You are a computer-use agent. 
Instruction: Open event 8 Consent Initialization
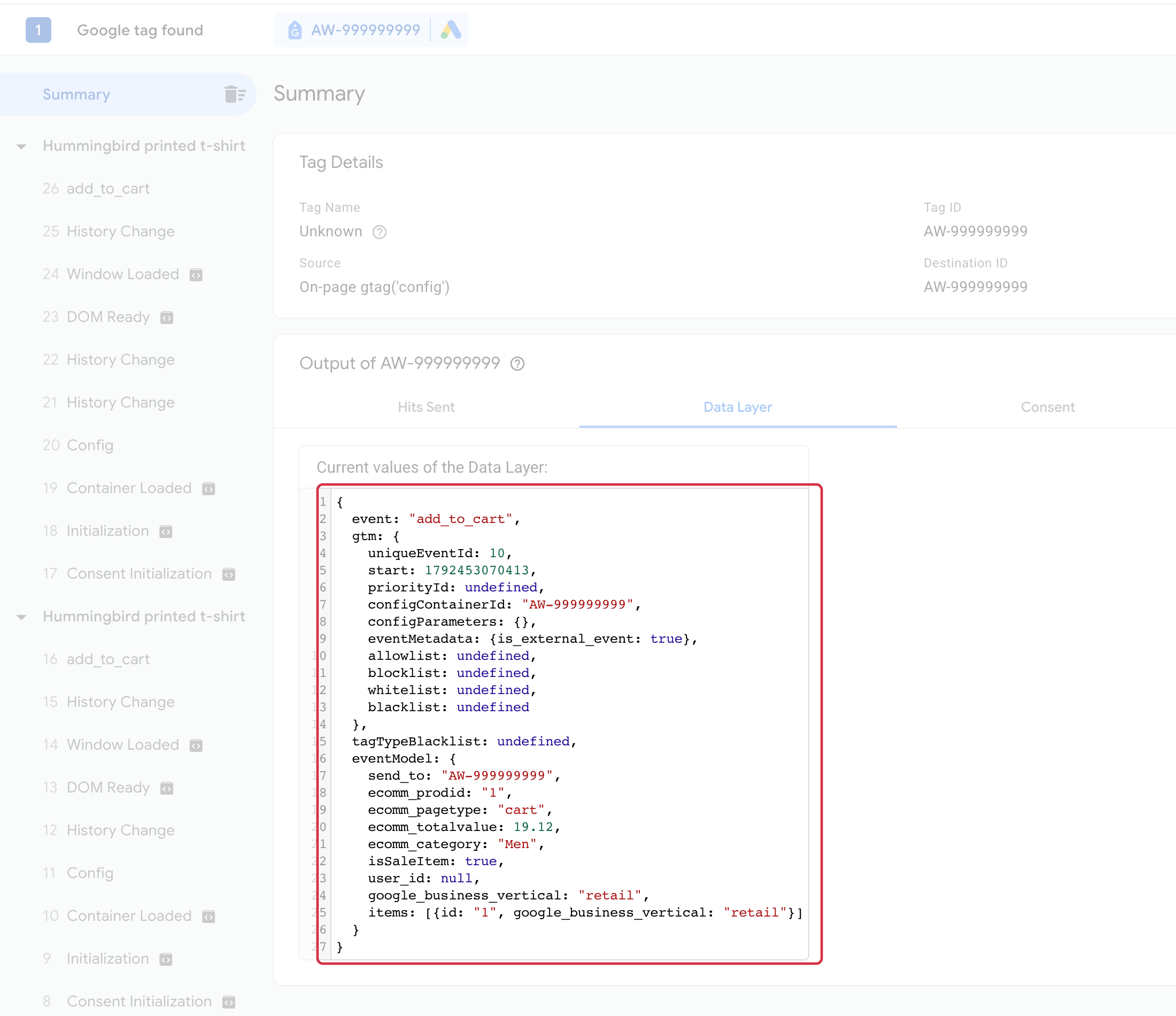point(127,1002)
